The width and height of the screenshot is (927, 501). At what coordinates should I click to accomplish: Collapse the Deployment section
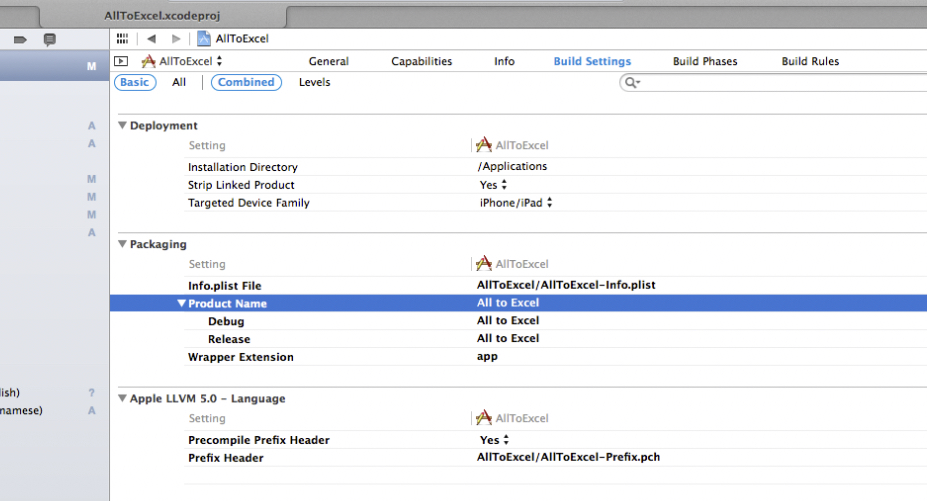[x=122, y=125]
